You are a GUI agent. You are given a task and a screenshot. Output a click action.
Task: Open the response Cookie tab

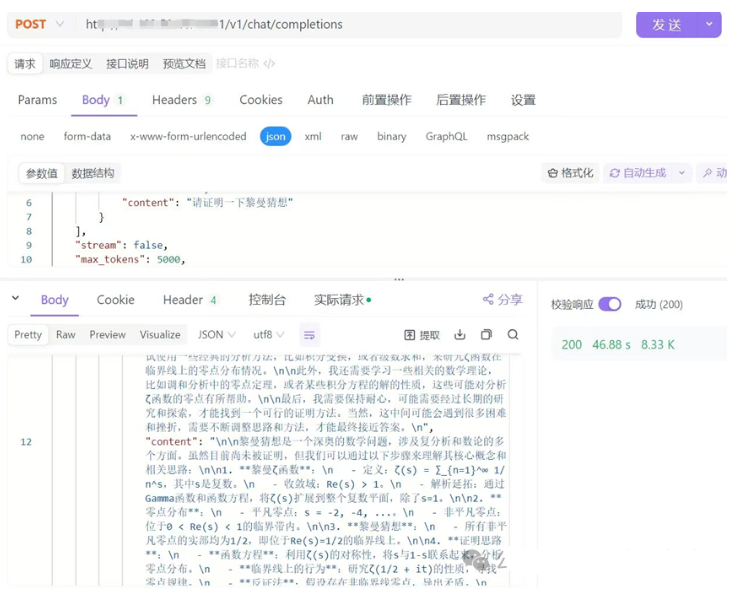(x=115, y=300)
